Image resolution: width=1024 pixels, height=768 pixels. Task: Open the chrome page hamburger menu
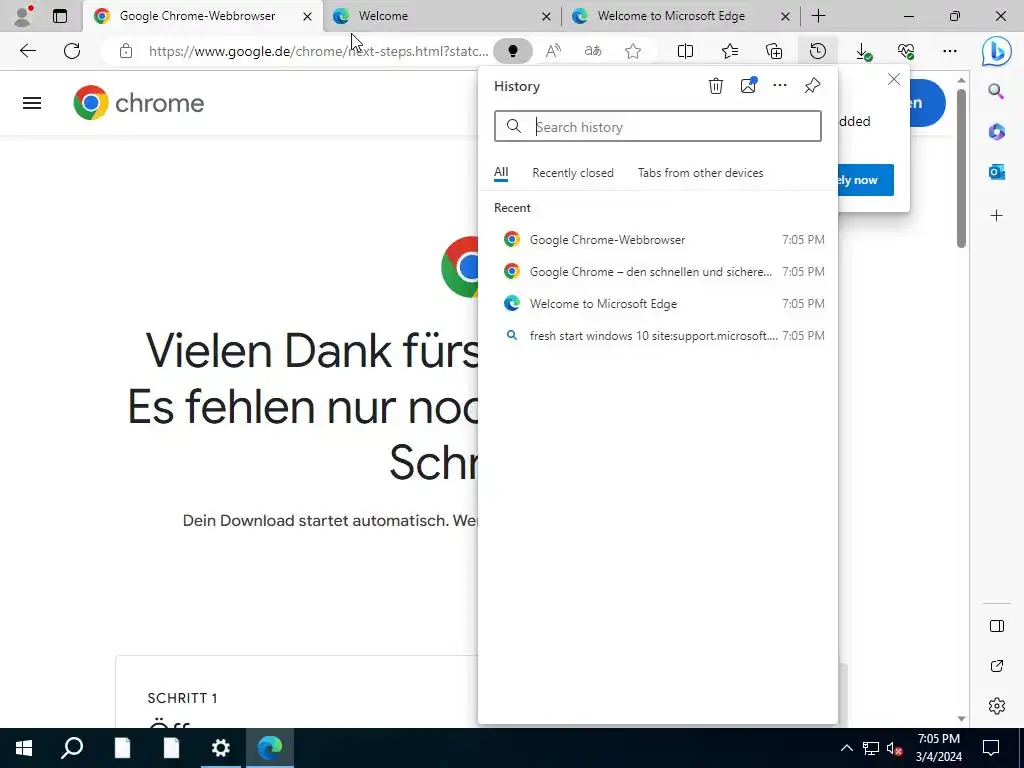tap(32, 103)
